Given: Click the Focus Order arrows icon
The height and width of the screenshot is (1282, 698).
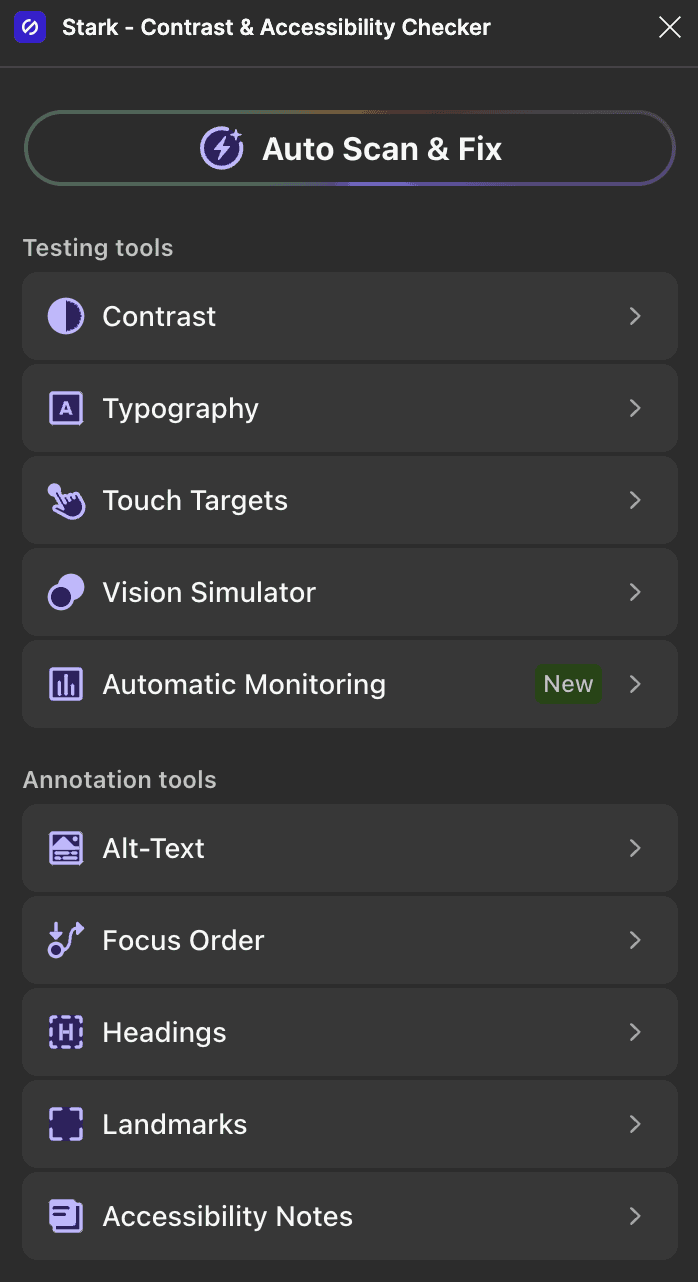Looking at the screenshot, I should 66,940.
